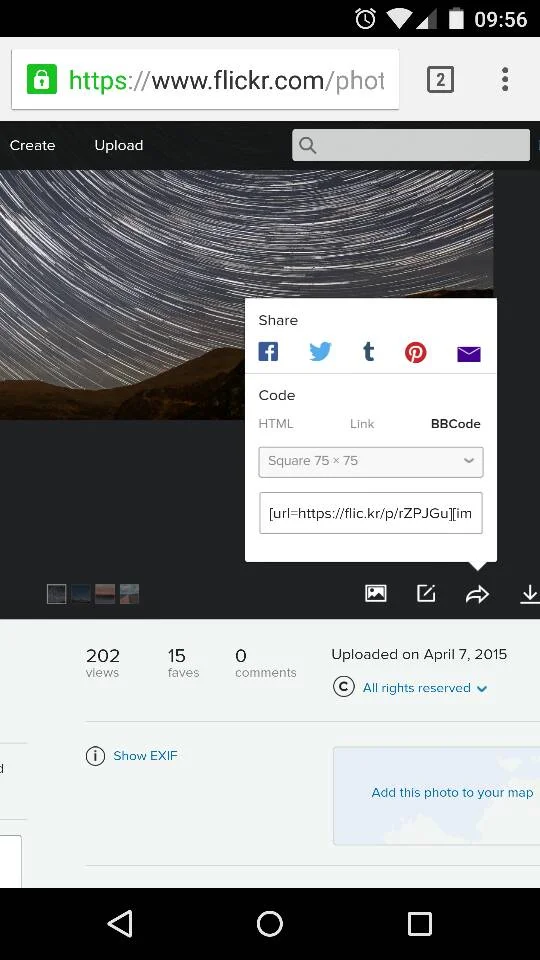540x960 pixels.
Task: Click the photo view image icon
Action: pyautogui.click(x=375, y=593)
